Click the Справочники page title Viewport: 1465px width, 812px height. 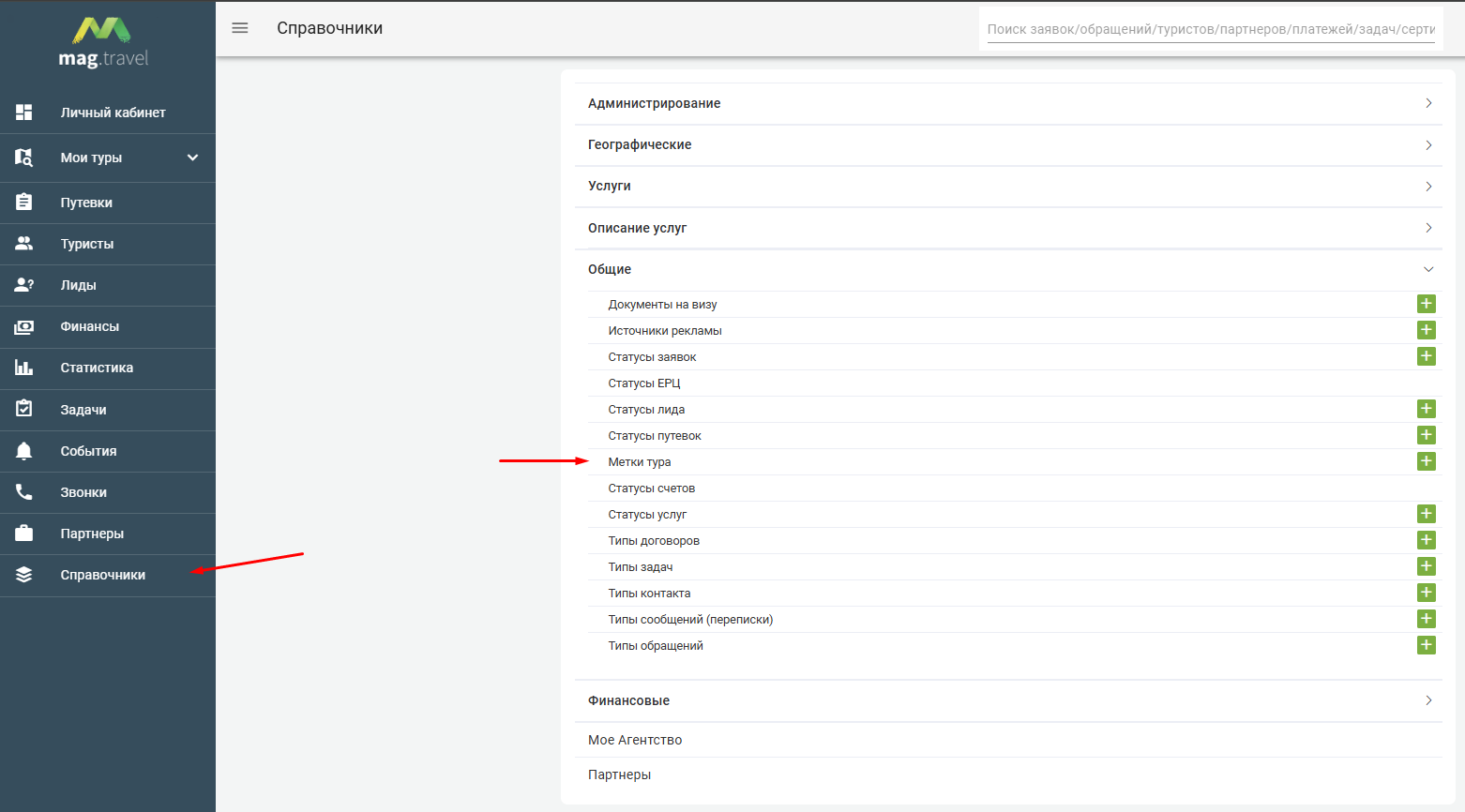point(330,28)
